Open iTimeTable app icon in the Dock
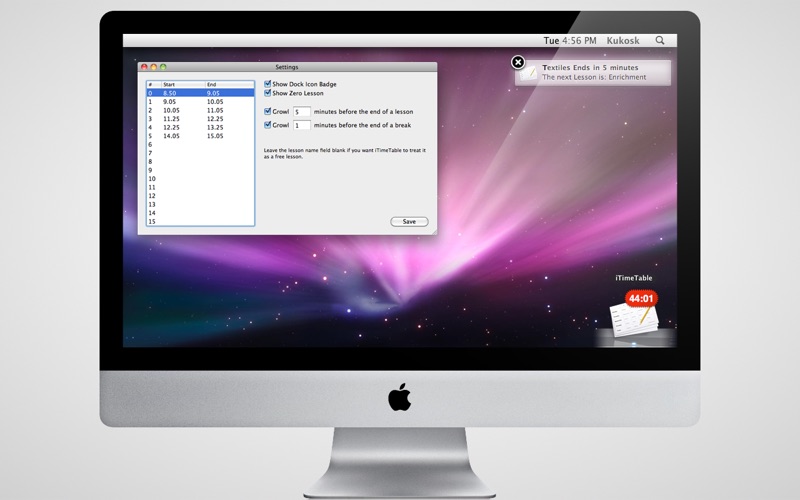 634,320
